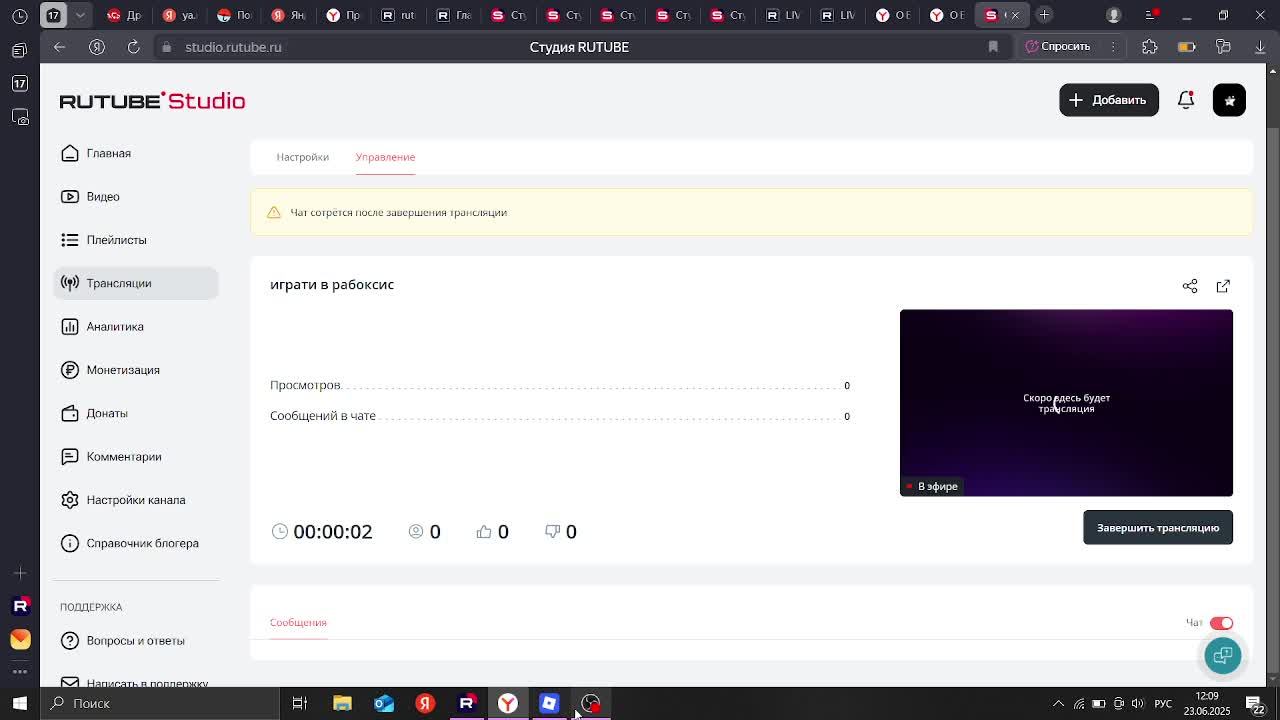Open the Windows notification center
1280x720 pixels.
coord(1253,703)
